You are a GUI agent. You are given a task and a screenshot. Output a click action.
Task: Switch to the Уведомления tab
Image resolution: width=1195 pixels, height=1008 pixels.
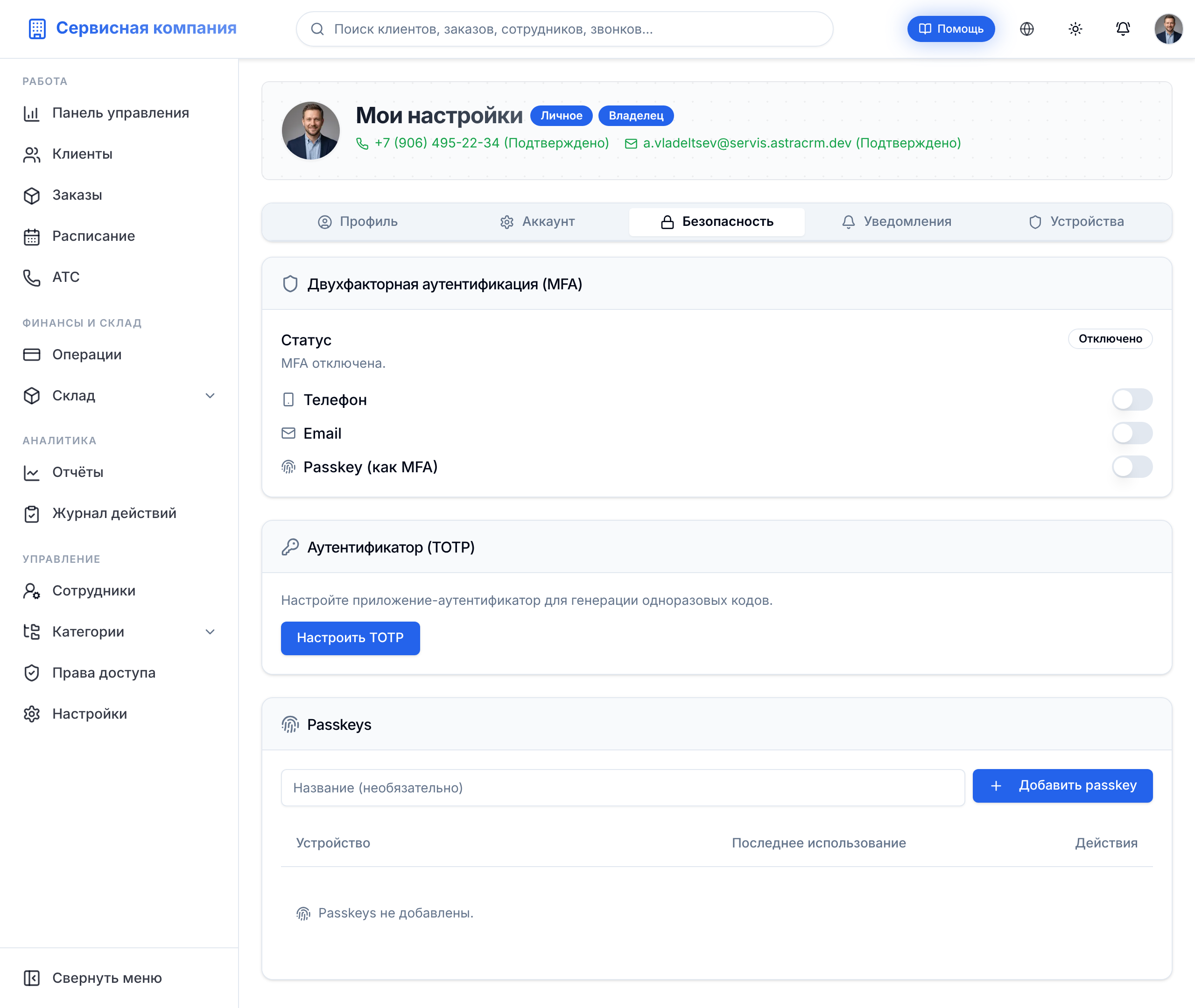coord(896,222)
